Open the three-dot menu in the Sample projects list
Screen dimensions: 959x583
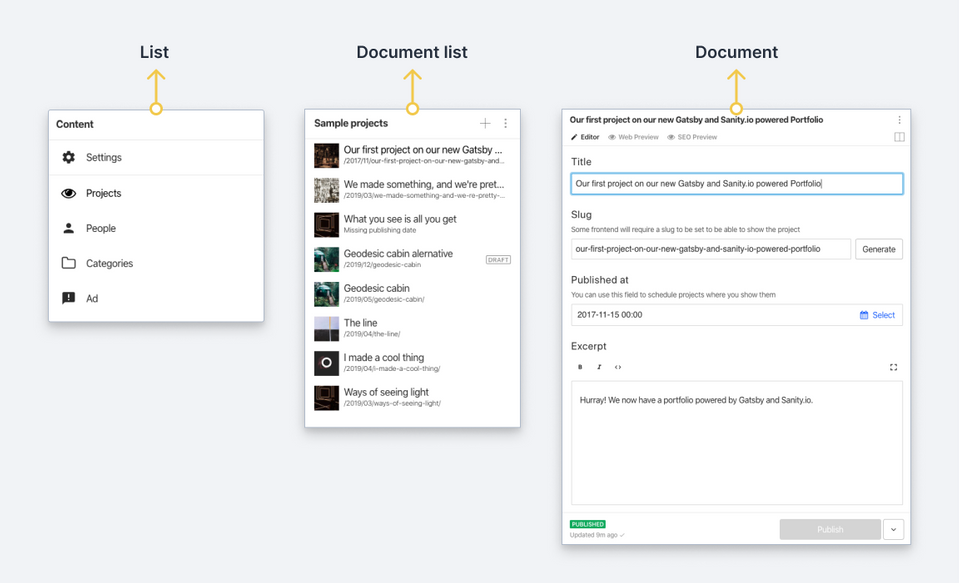pos(505,123)
